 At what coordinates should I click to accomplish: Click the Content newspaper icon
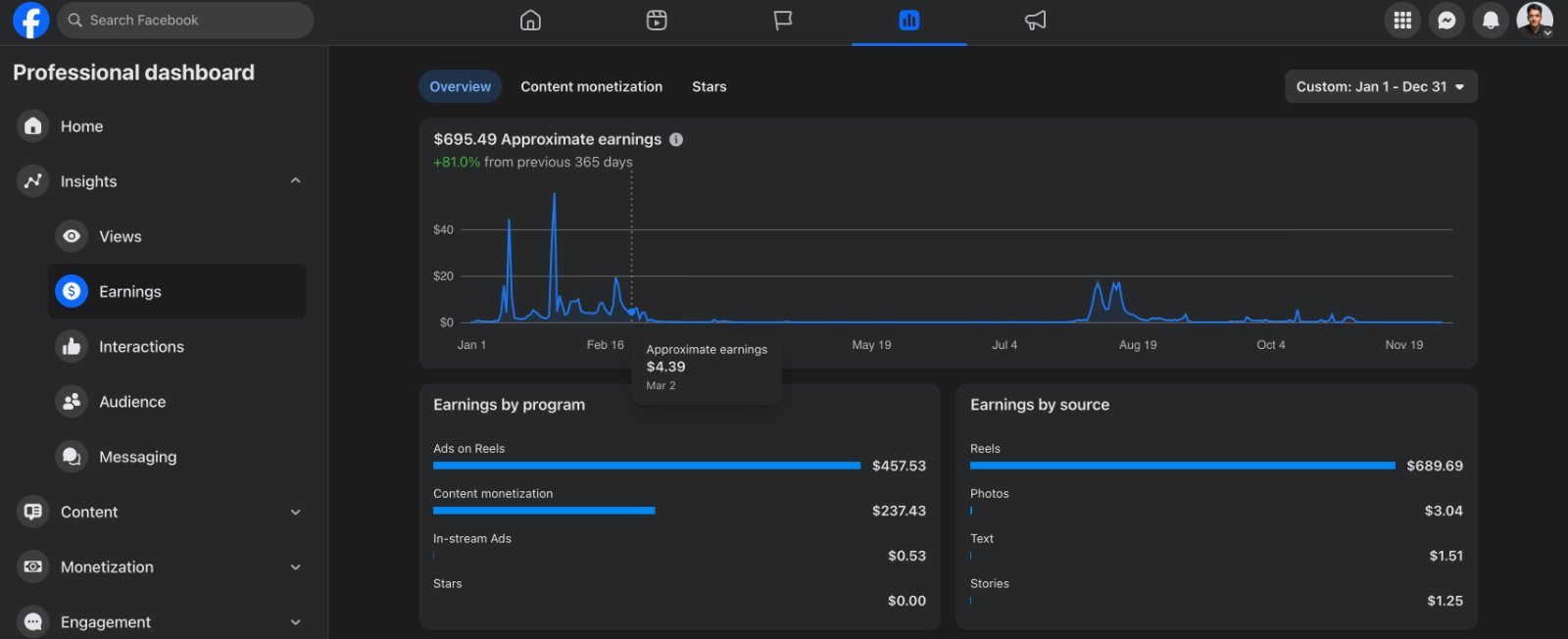click(x=33, y=512)
